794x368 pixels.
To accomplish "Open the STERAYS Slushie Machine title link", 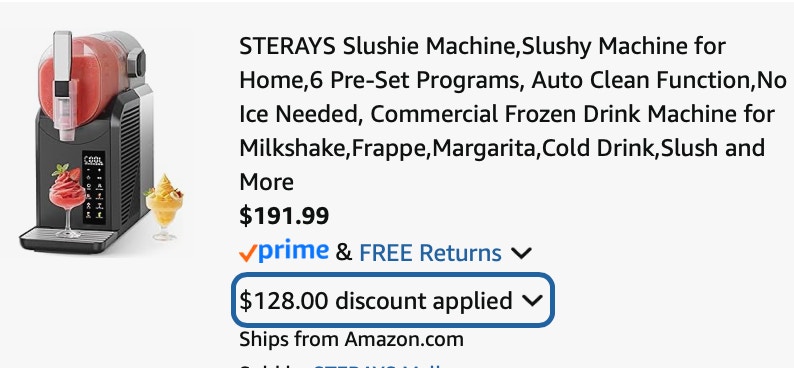I will pos(512,114).
